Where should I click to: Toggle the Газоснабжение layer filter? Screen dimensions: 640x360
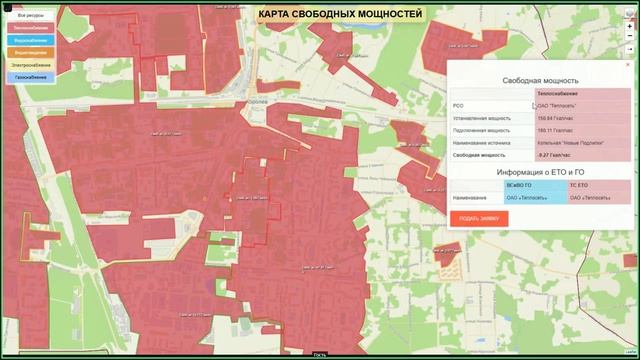[31, 77]
